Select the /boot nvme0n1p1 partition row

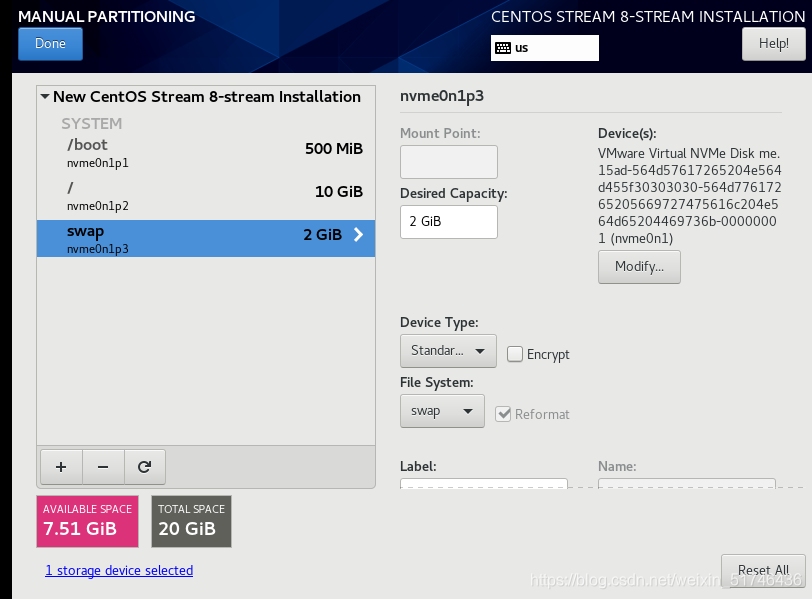(x=206, y=153)
